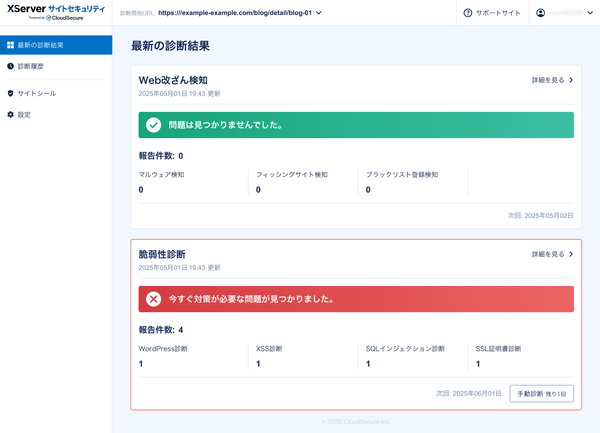The width and height of the screenshot is (600, 433).
Task: Expand the diagnosis URL dropdown
Action: click(319, 13)
